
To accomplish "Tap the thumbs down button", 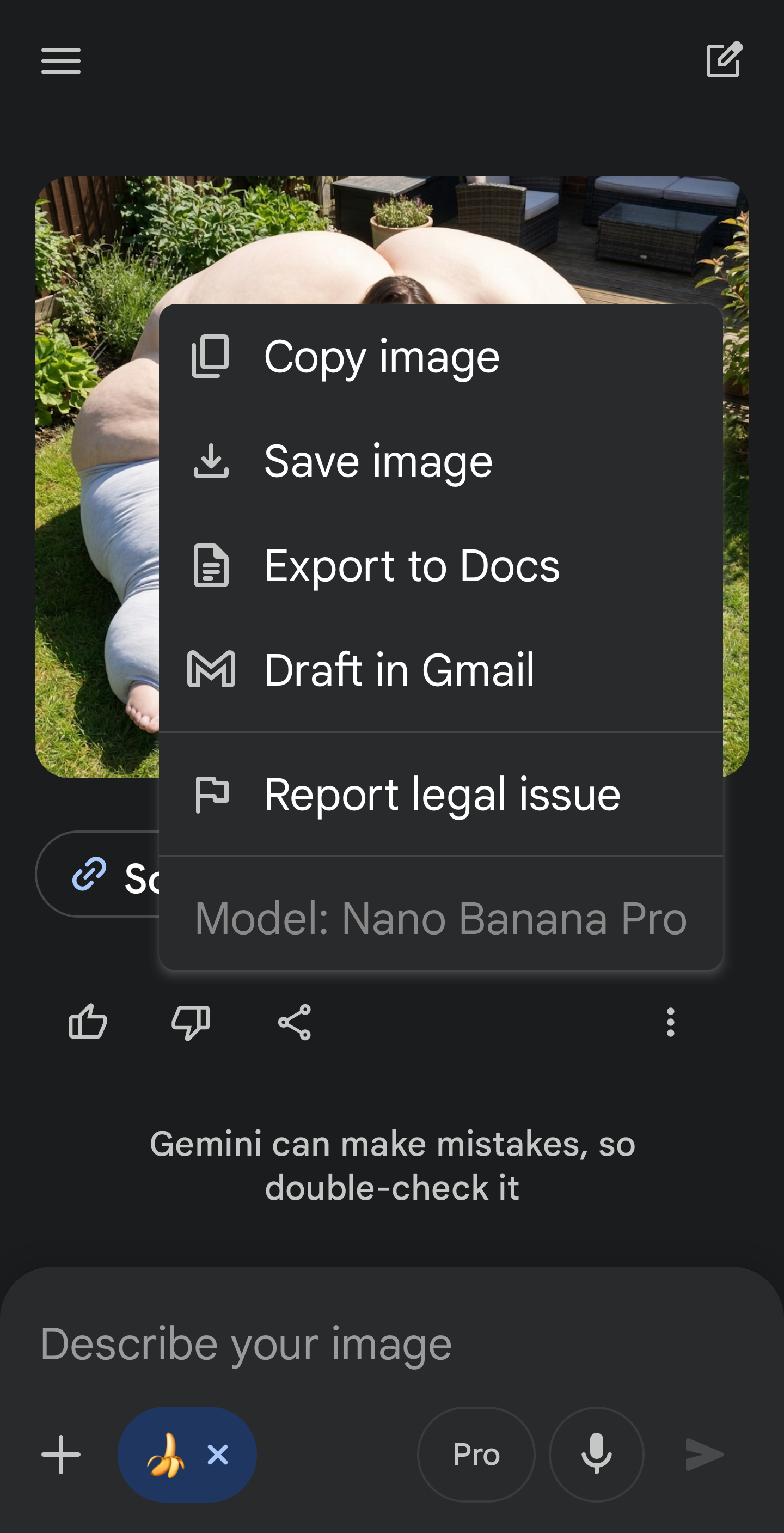I will pyautogui.click(x=191, y=1022).
